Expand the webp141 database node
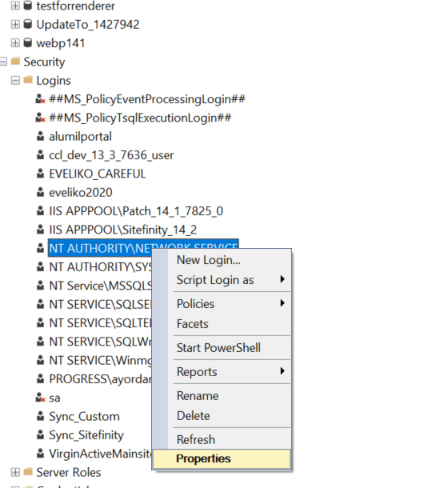Image resolution: width=422 pixels, height=488 pixels. point(15,43)
